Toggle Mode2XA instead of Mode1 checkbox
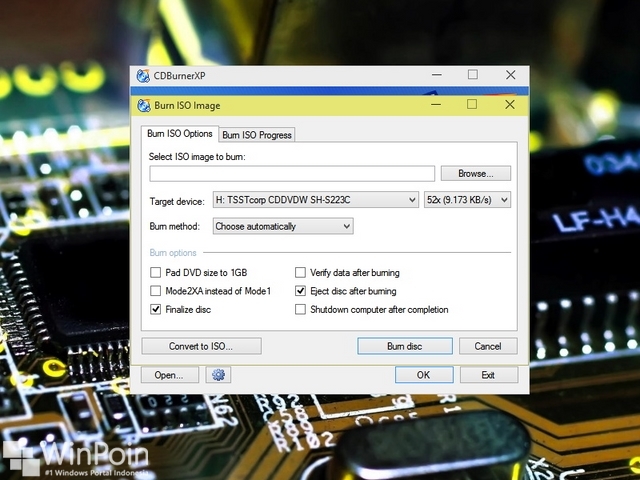The width and height of the screenshot is (640, 480). pos(156,291)
